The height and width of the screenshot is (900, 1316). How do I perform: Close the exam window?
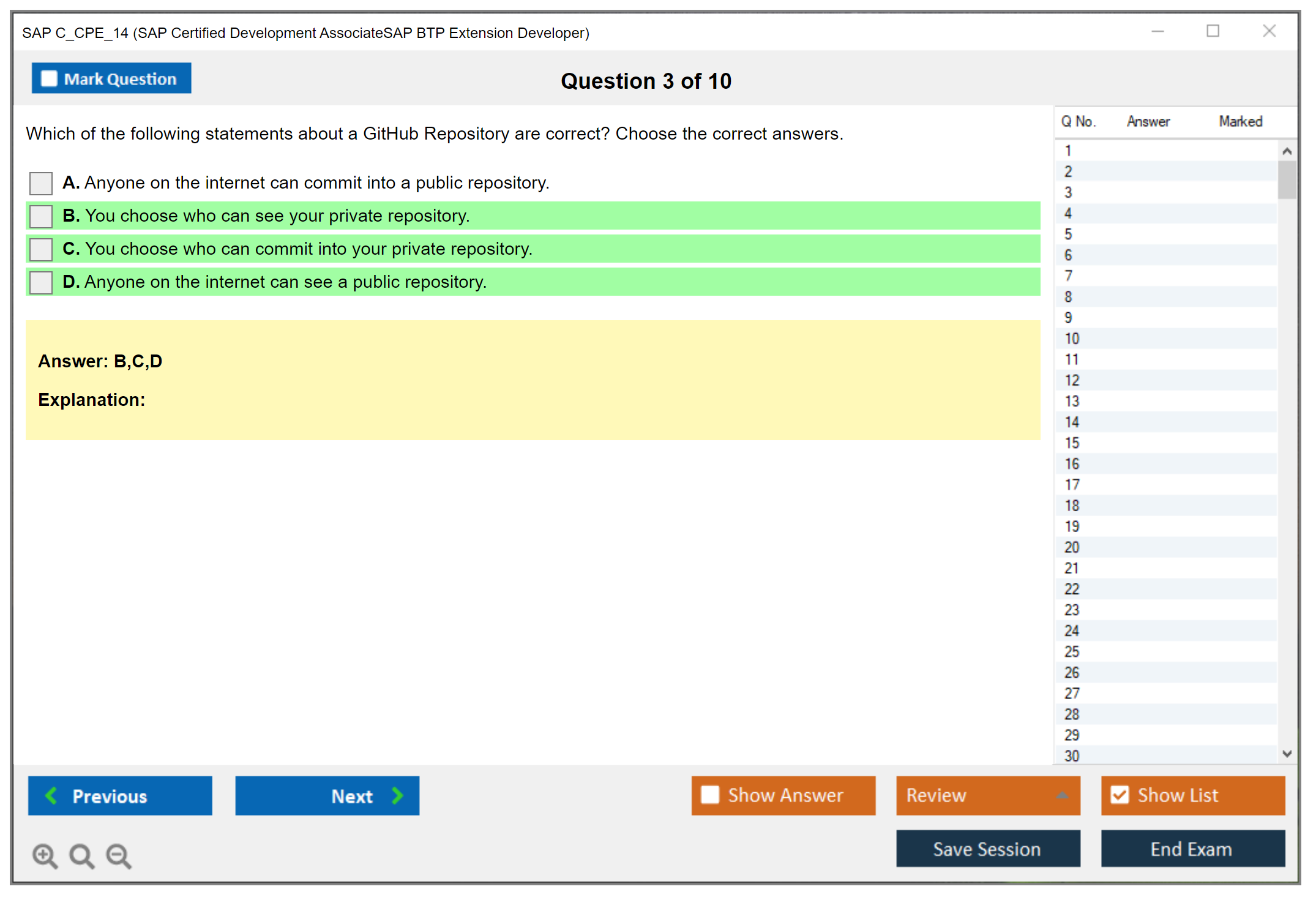pyautogui.click(x=1269, y=31)
